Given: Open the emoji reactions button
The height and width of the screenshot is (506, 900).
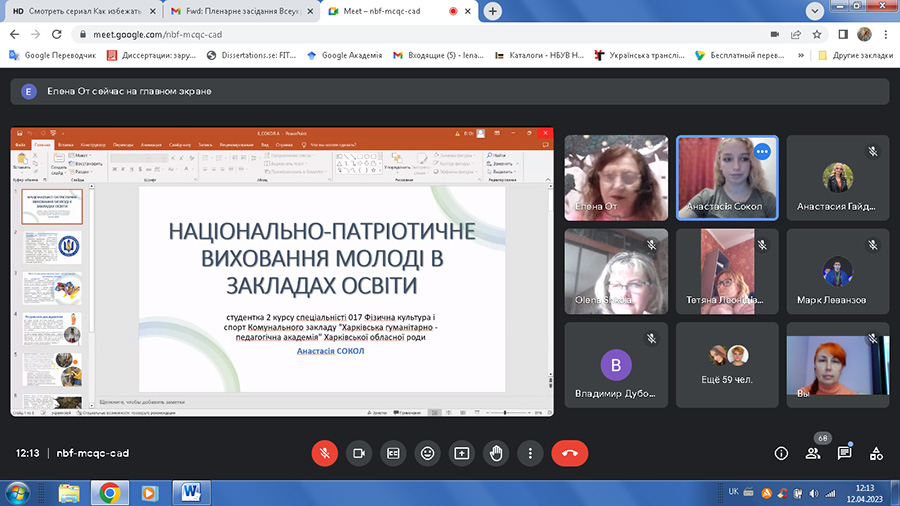Looking at the screenshot, I should coord(427,453).
